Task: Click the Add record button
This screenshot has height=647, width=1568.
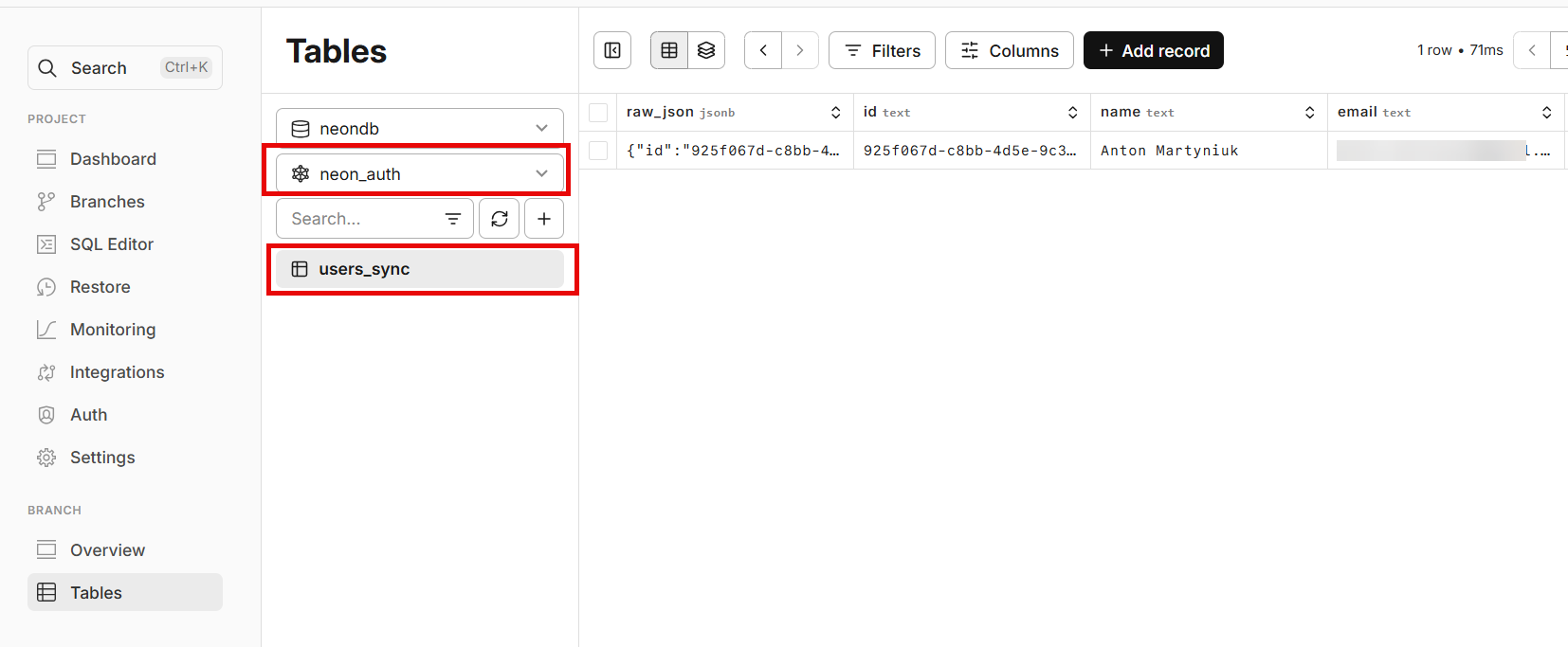Action: coord(1153,50)
